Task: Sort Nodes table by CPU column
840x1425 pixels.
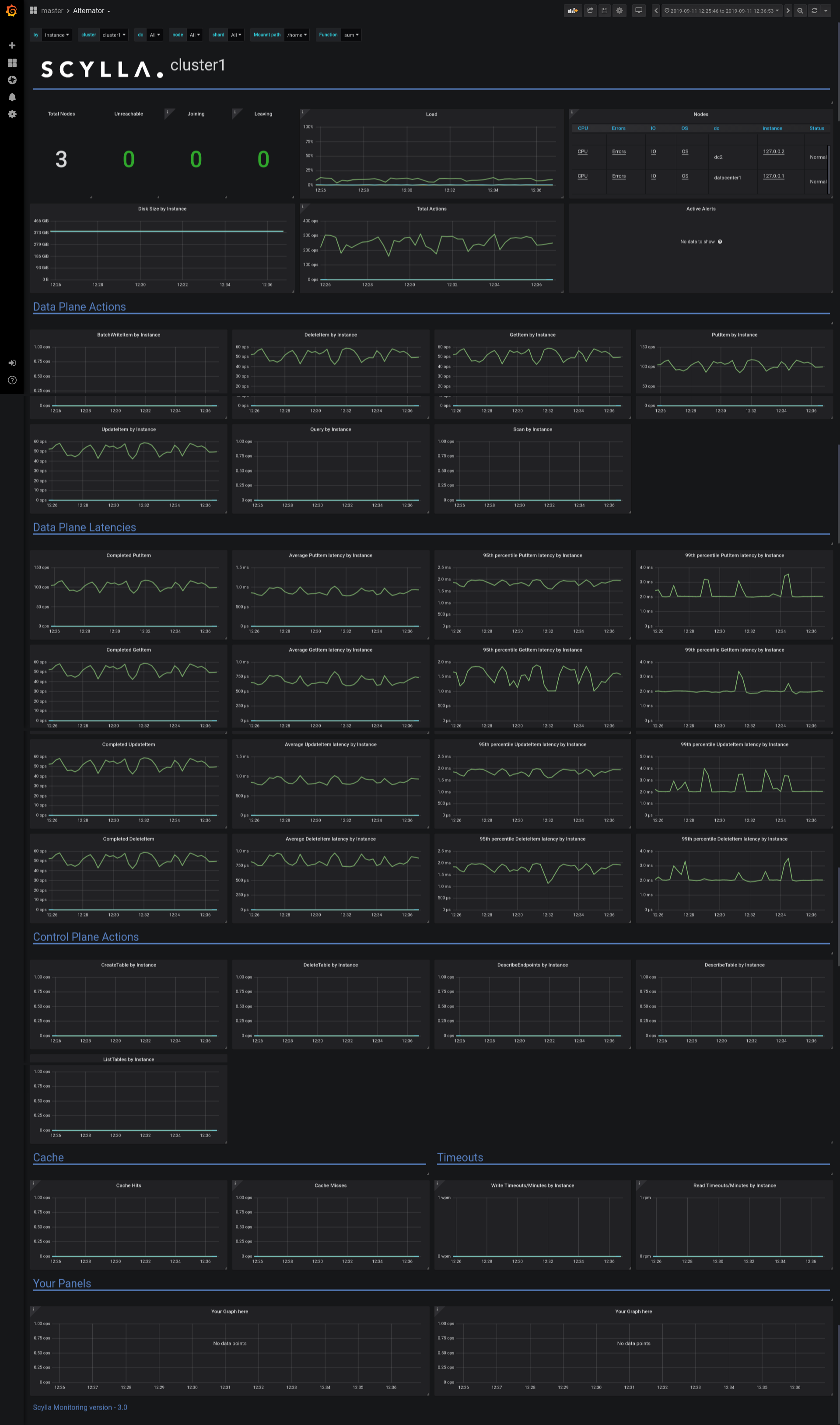Action: coord(582,129)
